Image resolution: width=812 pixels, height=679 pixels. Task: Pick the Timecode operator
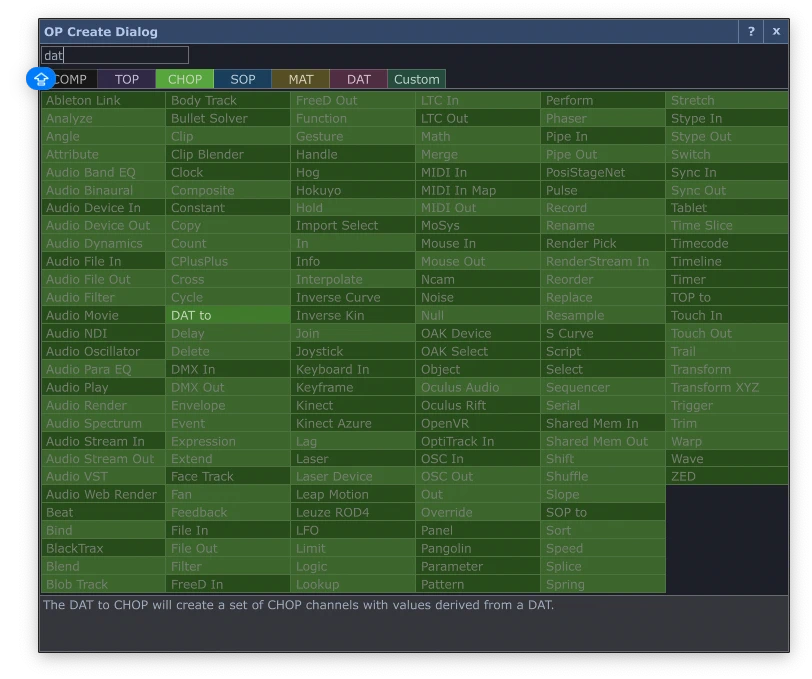click(727, 243)
